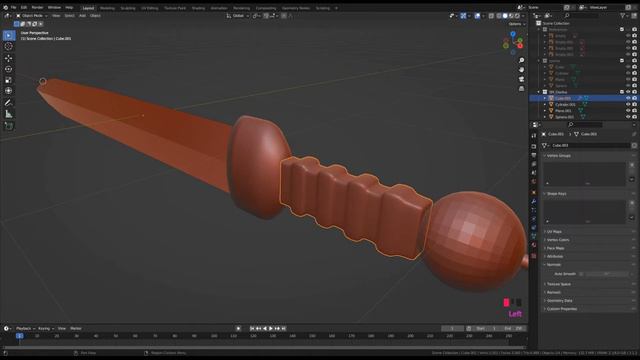The width and height of the screenshot is (640, 360).
Task: Open the File menu
Action: pyautogui.click(x=13, y=8)
